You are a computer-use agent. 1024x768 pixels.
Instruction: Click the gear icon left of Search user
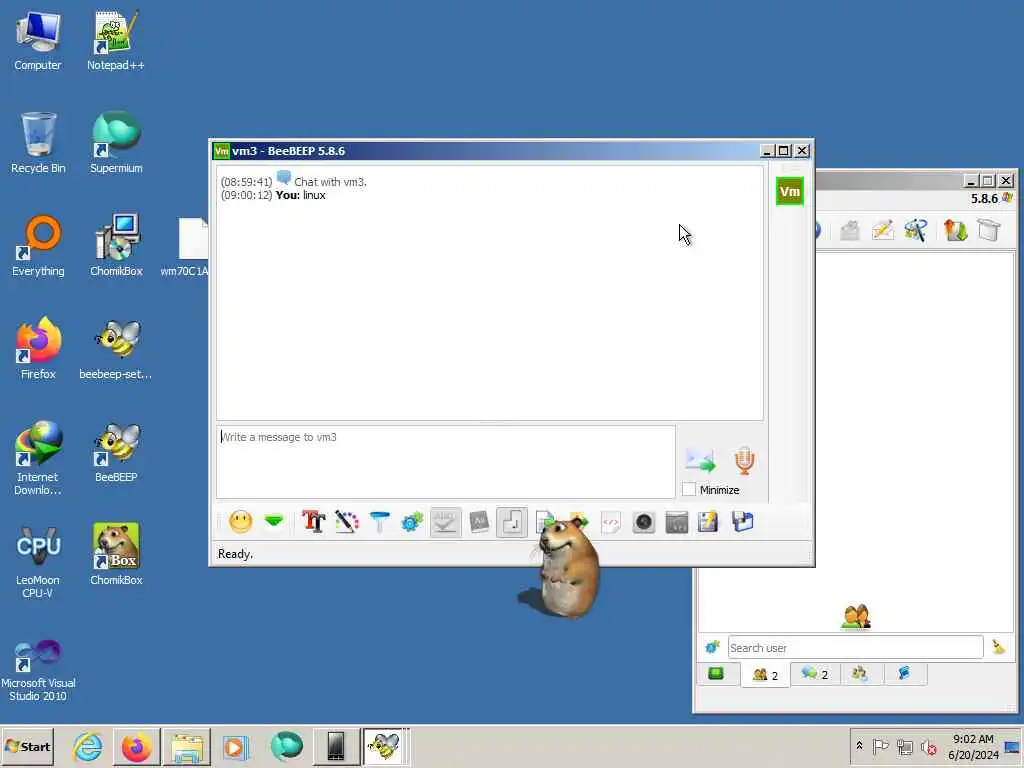(x=712, y=647)
